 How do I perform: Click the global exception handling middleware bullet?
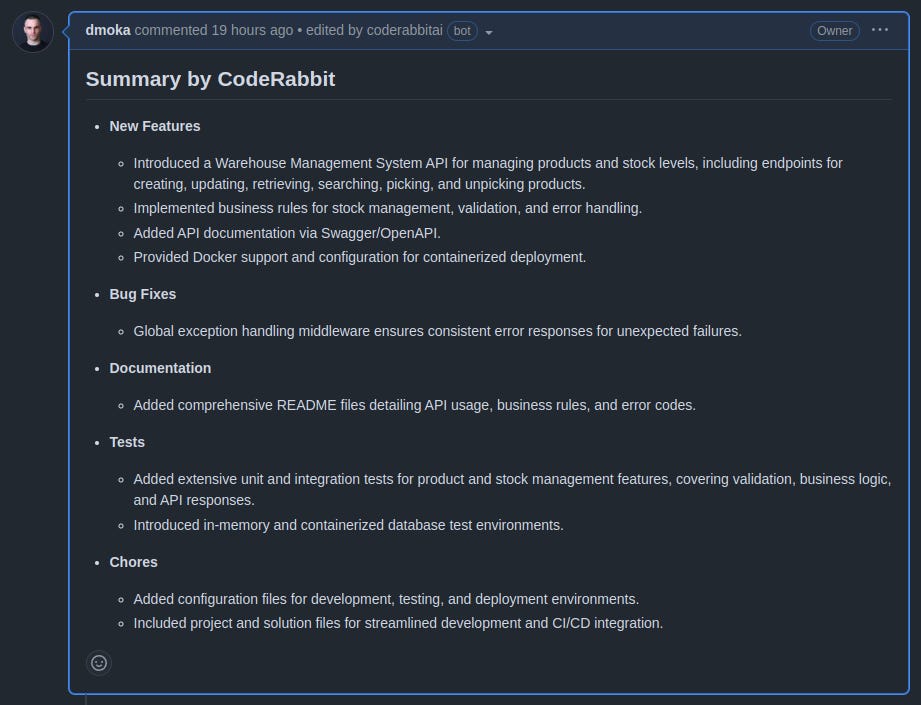[x=438, y=331]
